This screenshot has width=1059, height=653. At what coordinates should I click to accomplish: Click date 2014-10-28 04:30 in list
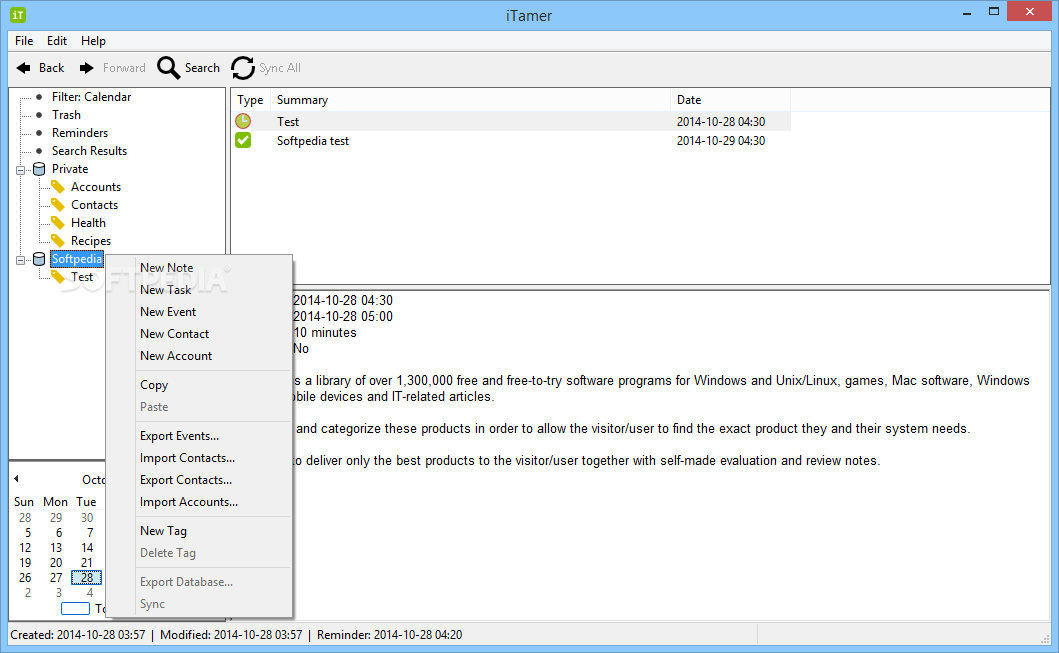pyautogui.click(x=721, y=122)
